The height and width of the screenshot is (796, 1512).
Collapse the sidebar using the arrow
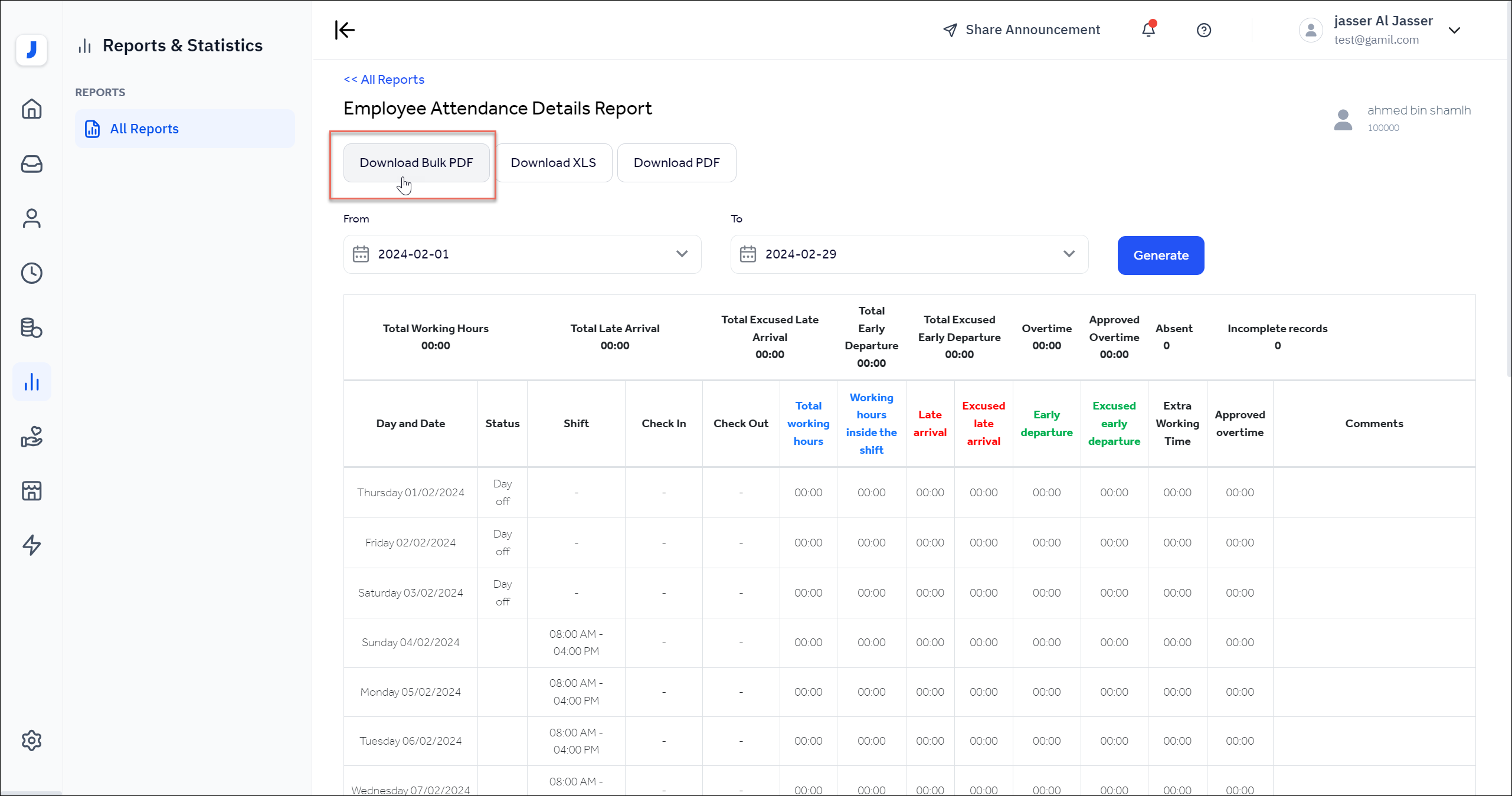tap(345, 30)
